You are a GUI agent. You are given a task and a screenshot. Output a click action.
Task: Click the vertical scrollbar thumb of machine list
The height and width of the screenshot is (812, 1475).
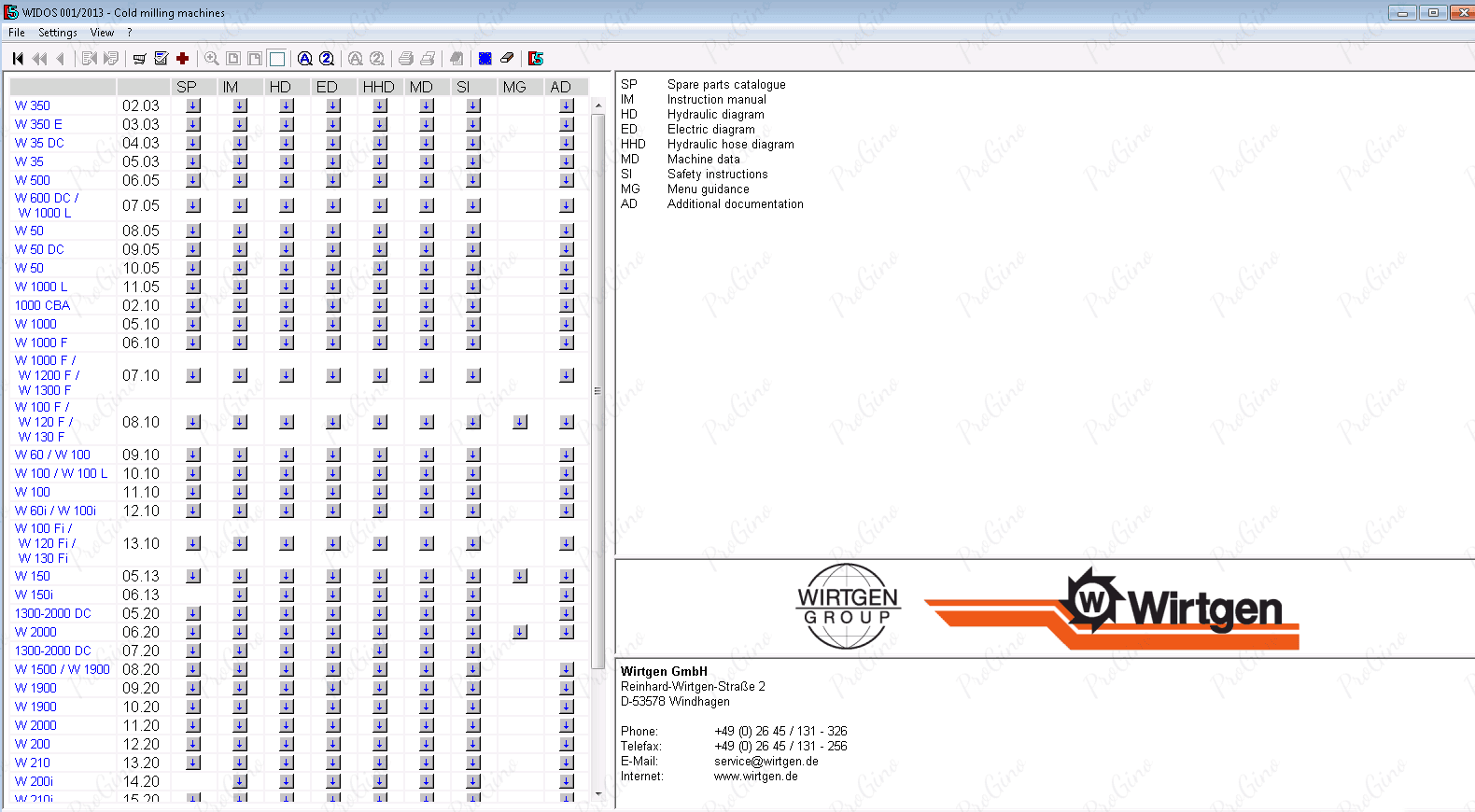pyautogui.click(x=598, y=390)
